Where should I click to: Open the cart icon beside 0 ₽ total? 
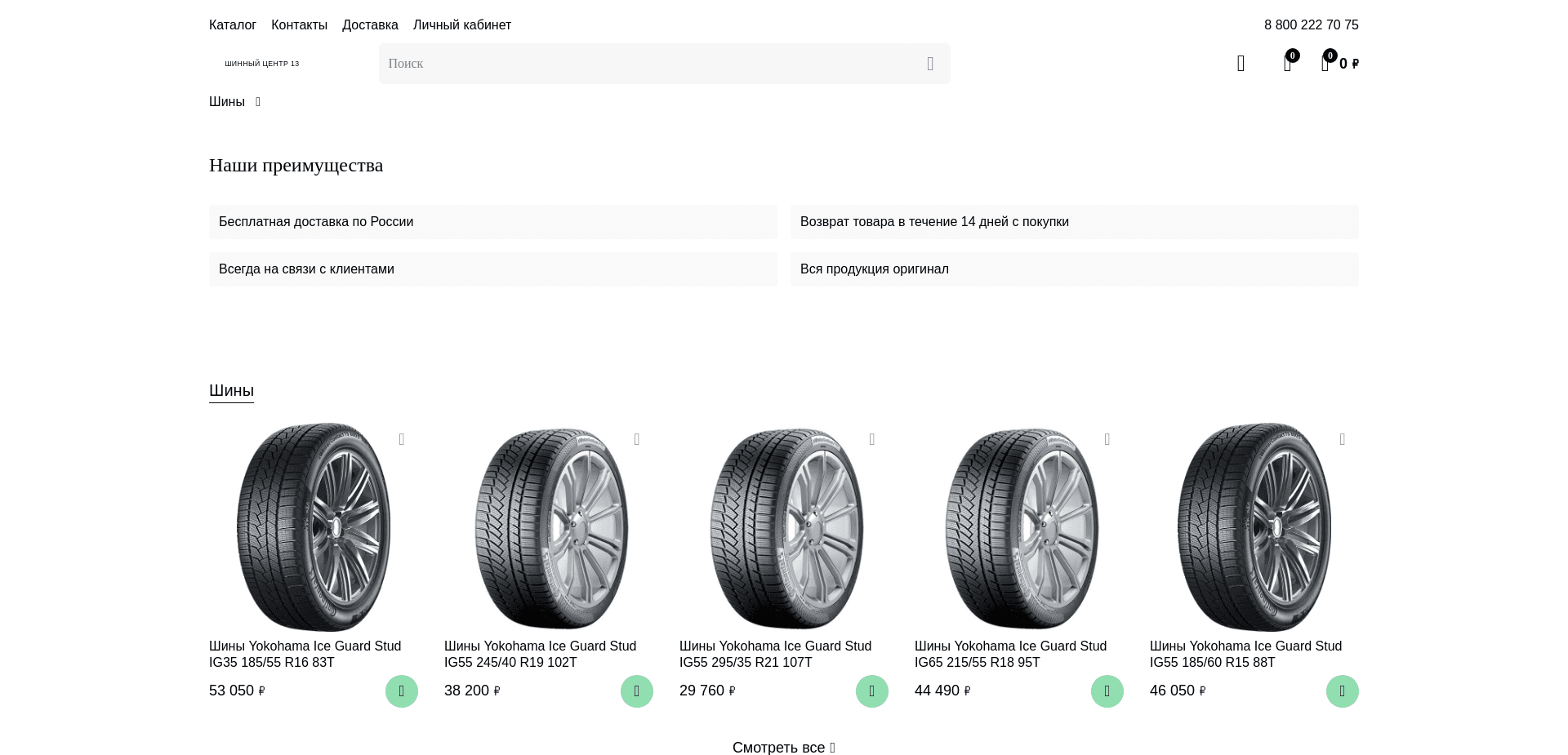tap(1325, 64)
